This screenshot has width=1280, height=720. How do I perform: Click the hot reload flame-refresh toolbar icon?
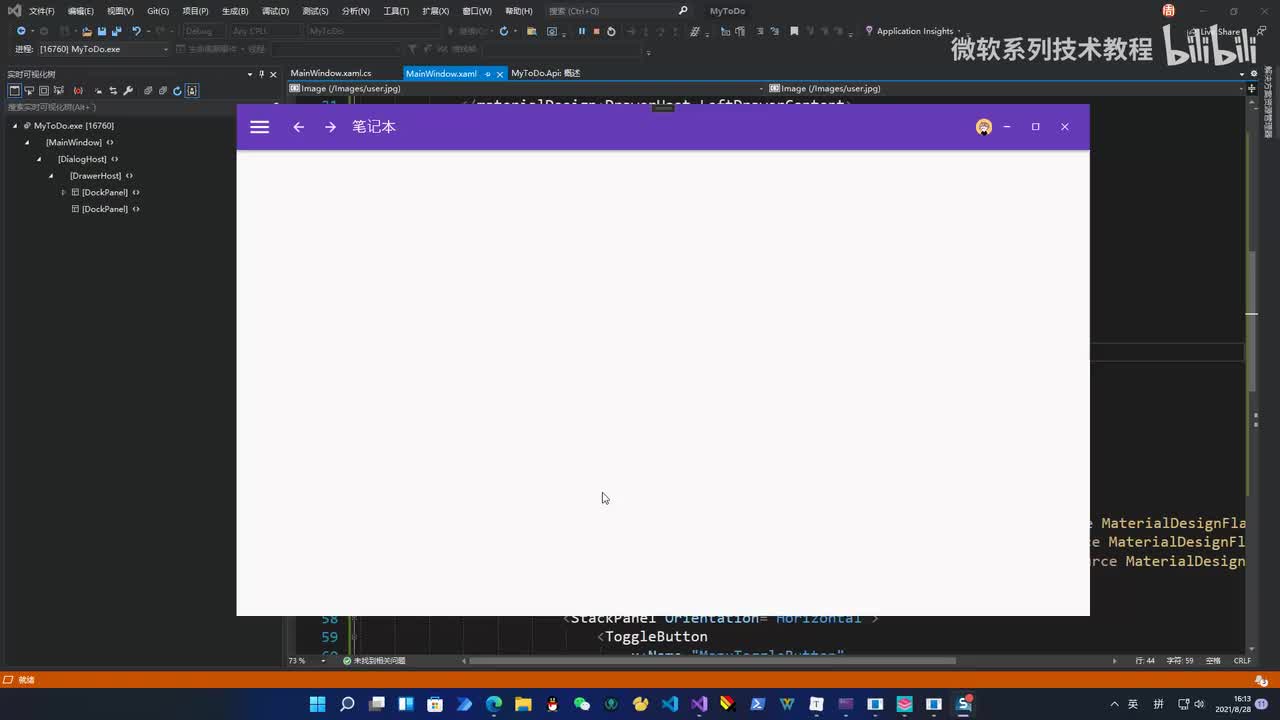coord(504,31)
